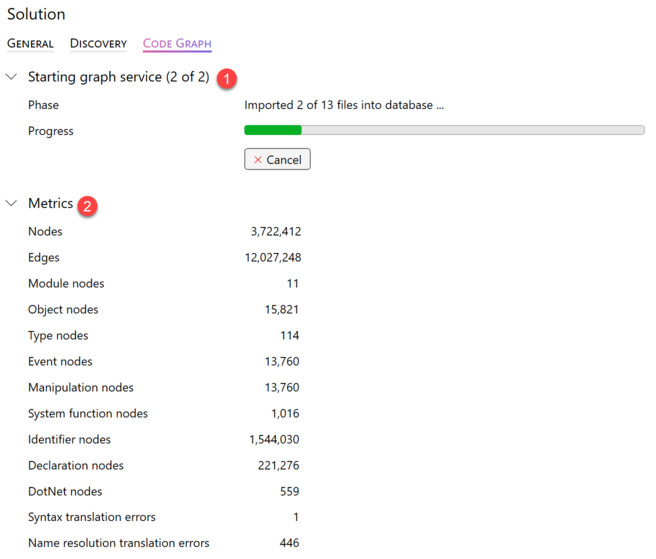Select the Nodes value 3,722,412

(x=276, y=231)
